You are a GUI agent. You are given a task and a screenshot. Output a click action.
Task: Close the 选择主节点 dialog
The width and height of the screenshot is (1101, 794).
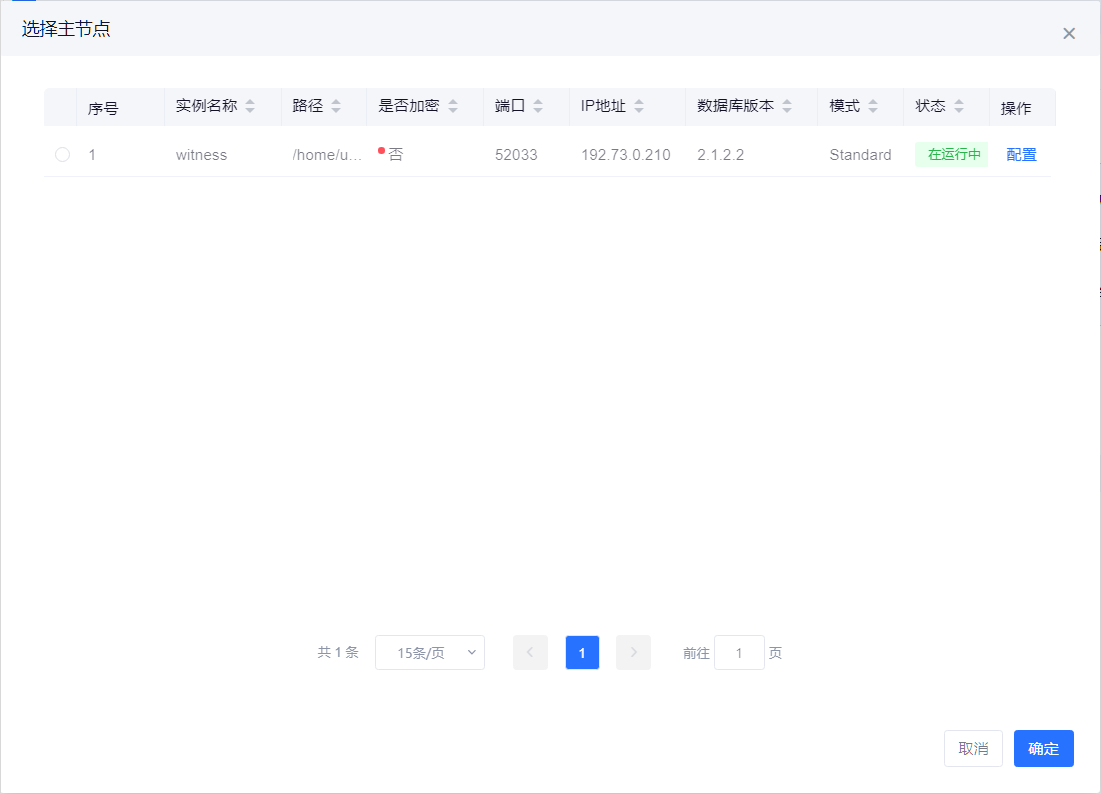(x=1069, y=34)
